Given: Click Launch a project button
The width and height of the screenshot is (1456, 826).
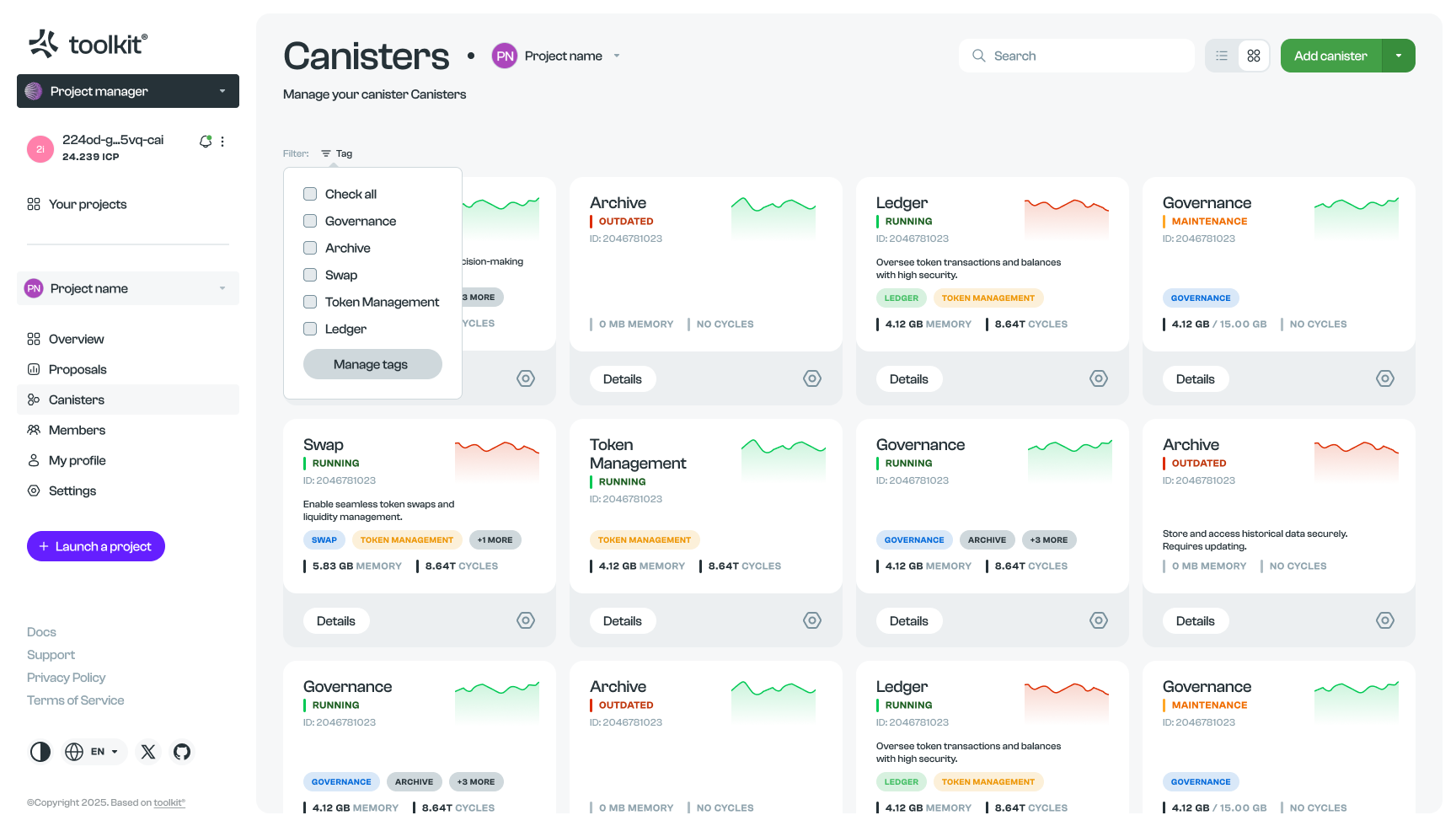Looking at the screenshot, I should (x=96, y=546).
